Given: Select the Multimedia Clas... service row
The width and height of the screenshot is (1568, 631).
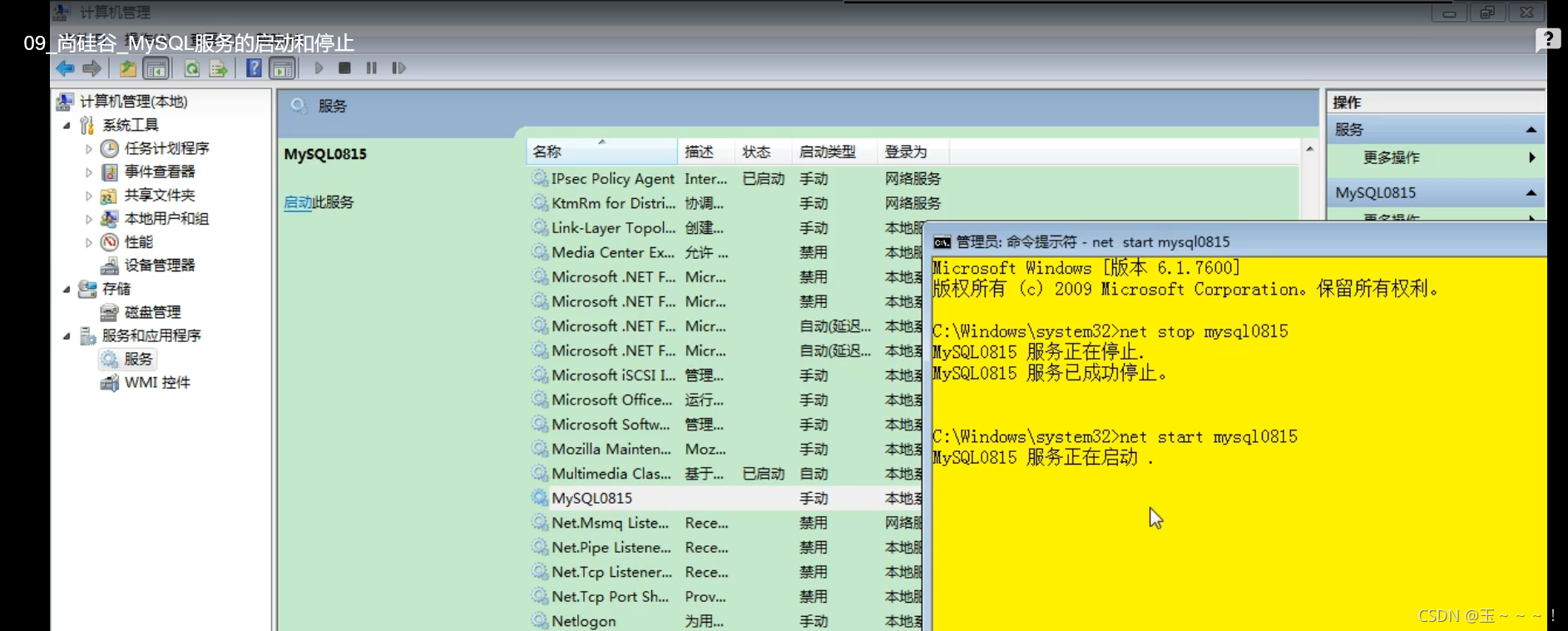Looking at the screenshot, I should click(725, 474).
